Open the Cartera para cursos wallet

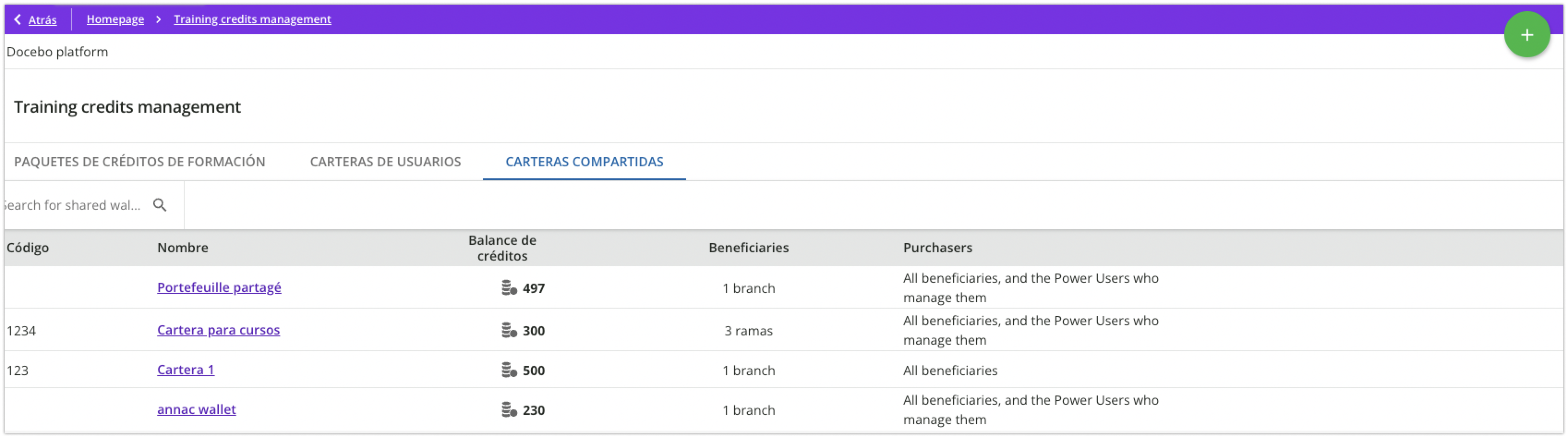[218, 329]
